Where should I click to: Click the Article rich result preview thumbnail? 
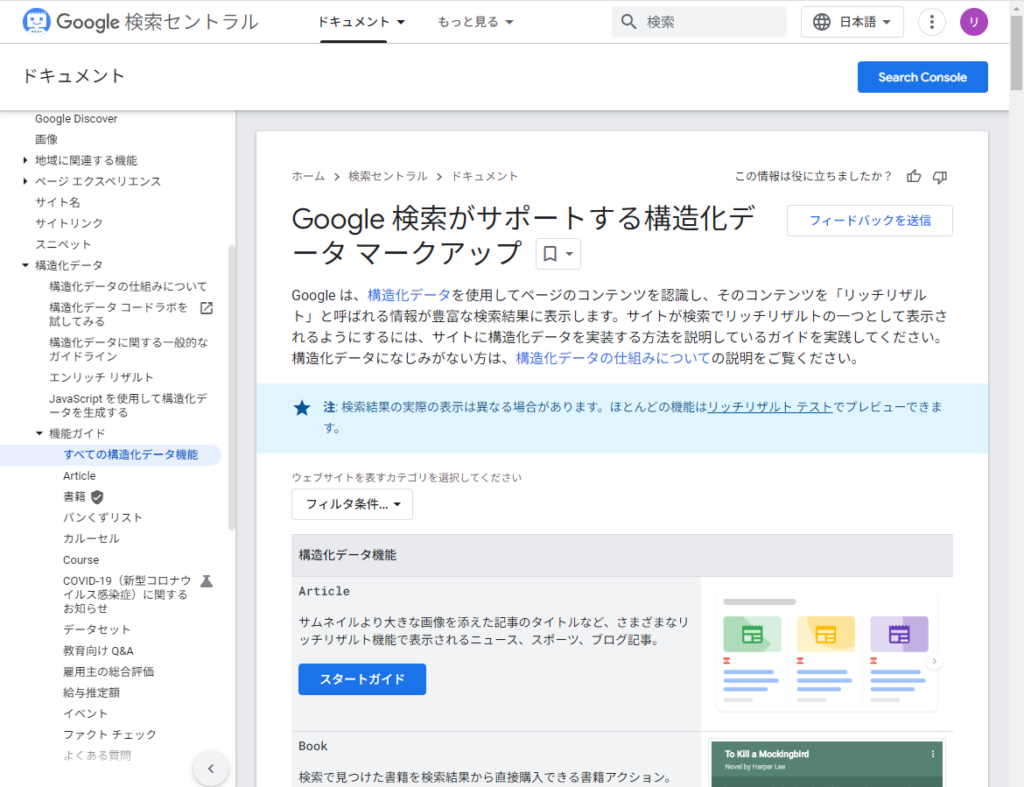pos(826,652)
